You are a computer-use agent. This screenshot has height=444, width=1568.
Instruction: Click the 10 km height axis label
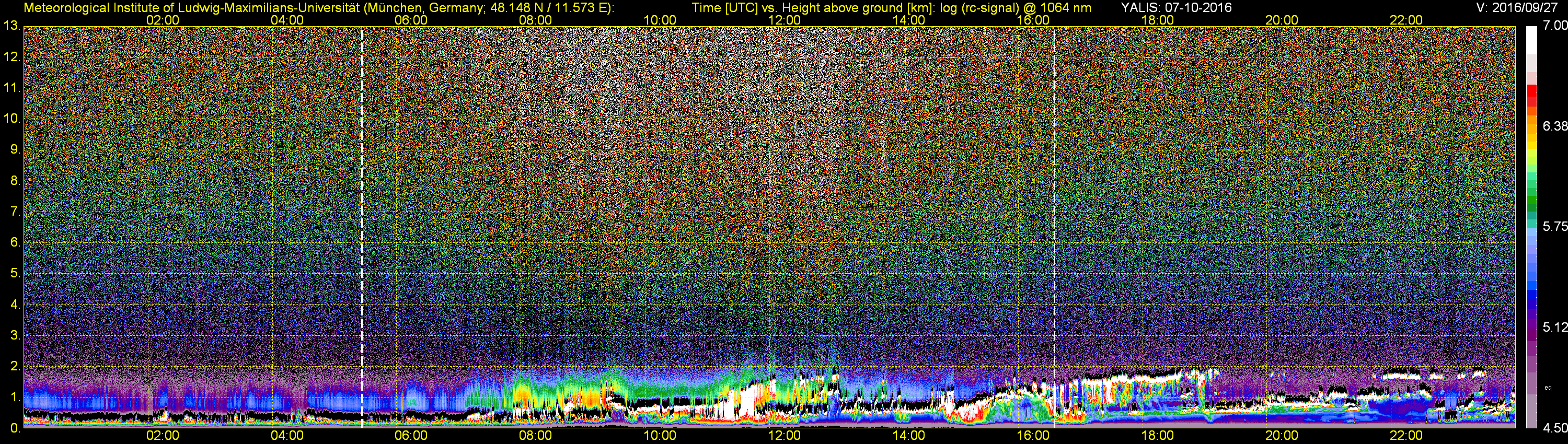click(x=11, y=119)
